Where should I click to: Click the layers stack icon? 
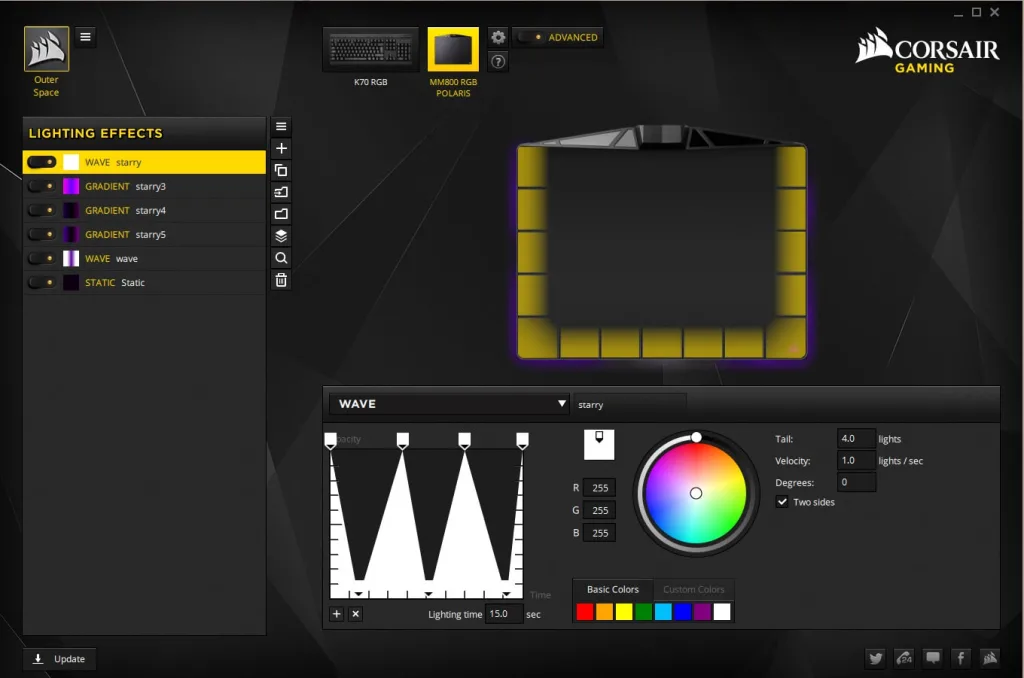point(281,236)
